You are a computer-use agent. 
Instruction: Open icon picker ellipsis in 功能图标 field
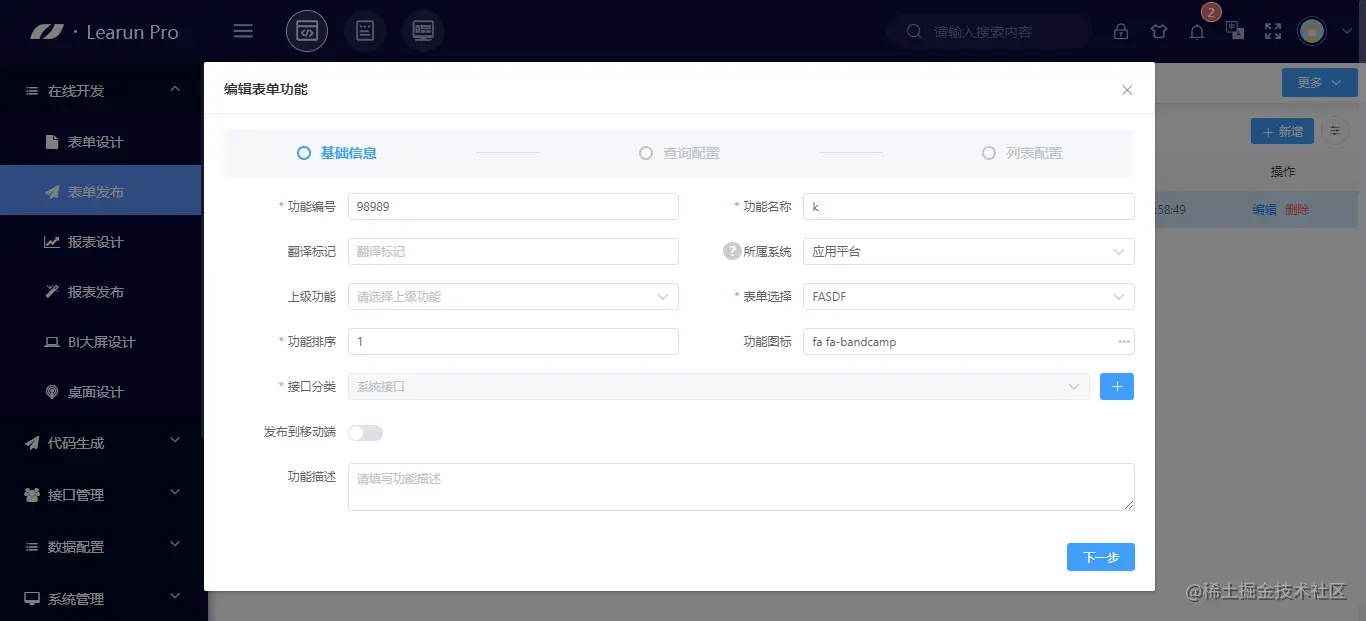tap(1124, 342)
